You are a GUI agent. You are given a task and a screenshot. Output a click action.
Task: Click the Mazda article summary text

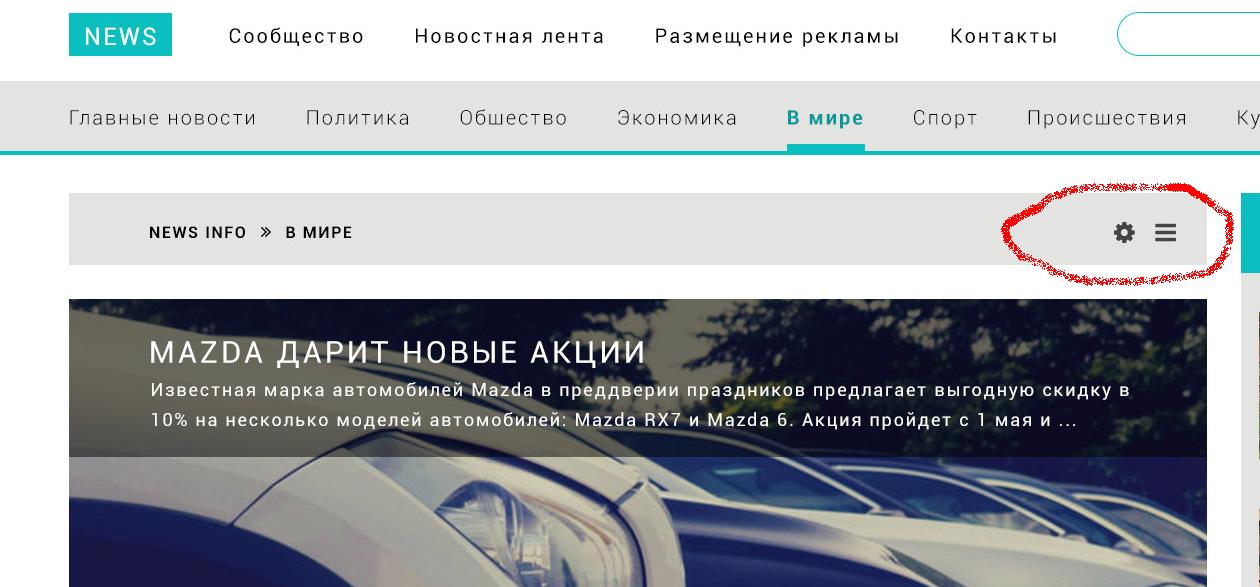click(x=640, y=405)
